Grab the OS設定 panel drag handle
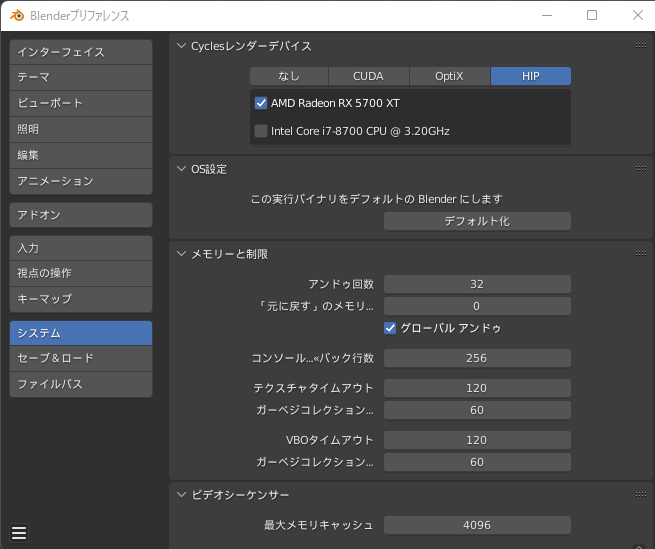The height and width of the screenshot is (549, 655). click(x=641, y=168)
